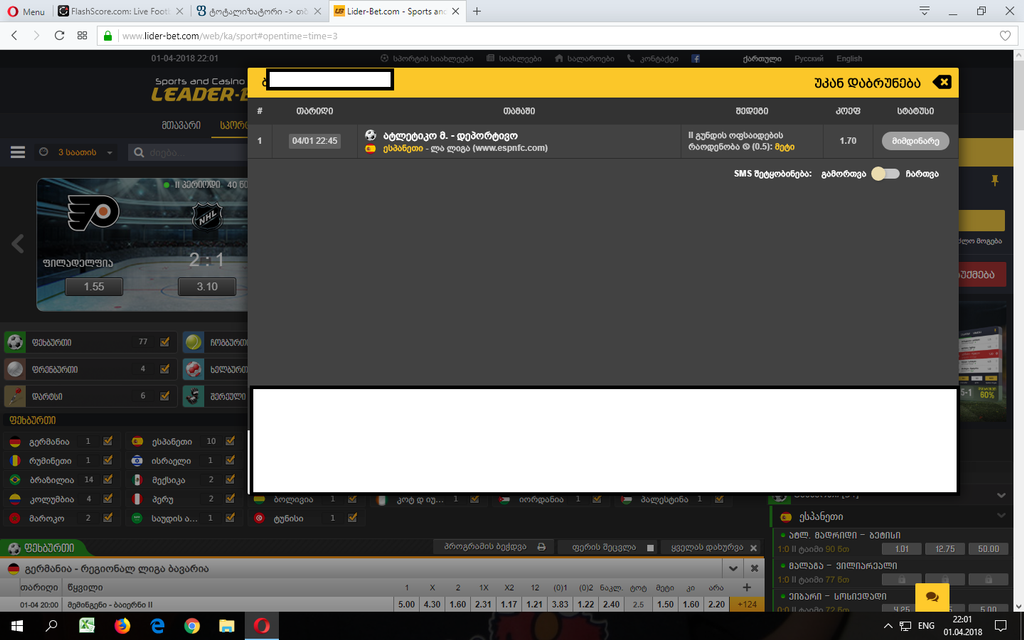1024x640 pixels.
Task: Select Philadelphia odds 1.55
Action: 94,287
